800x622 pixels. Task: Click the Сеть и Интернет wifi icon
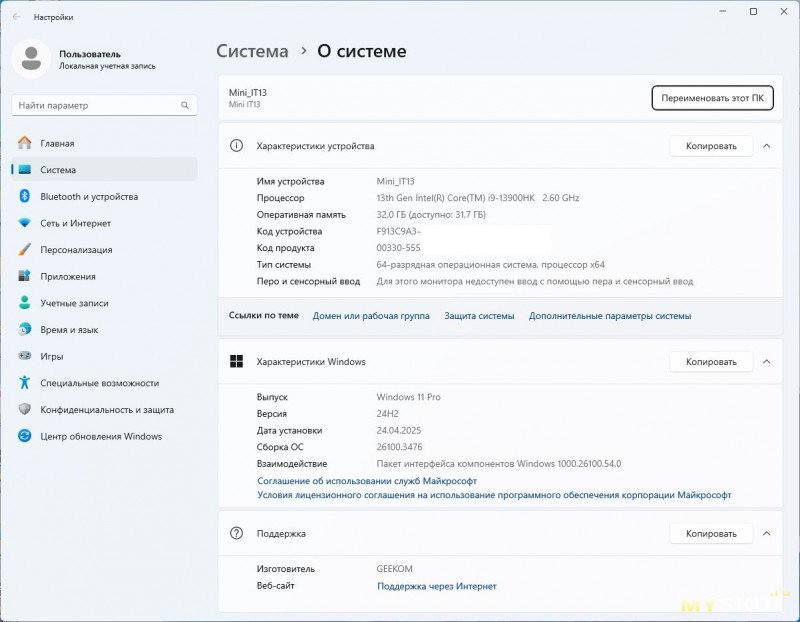(x=24, y=223)
